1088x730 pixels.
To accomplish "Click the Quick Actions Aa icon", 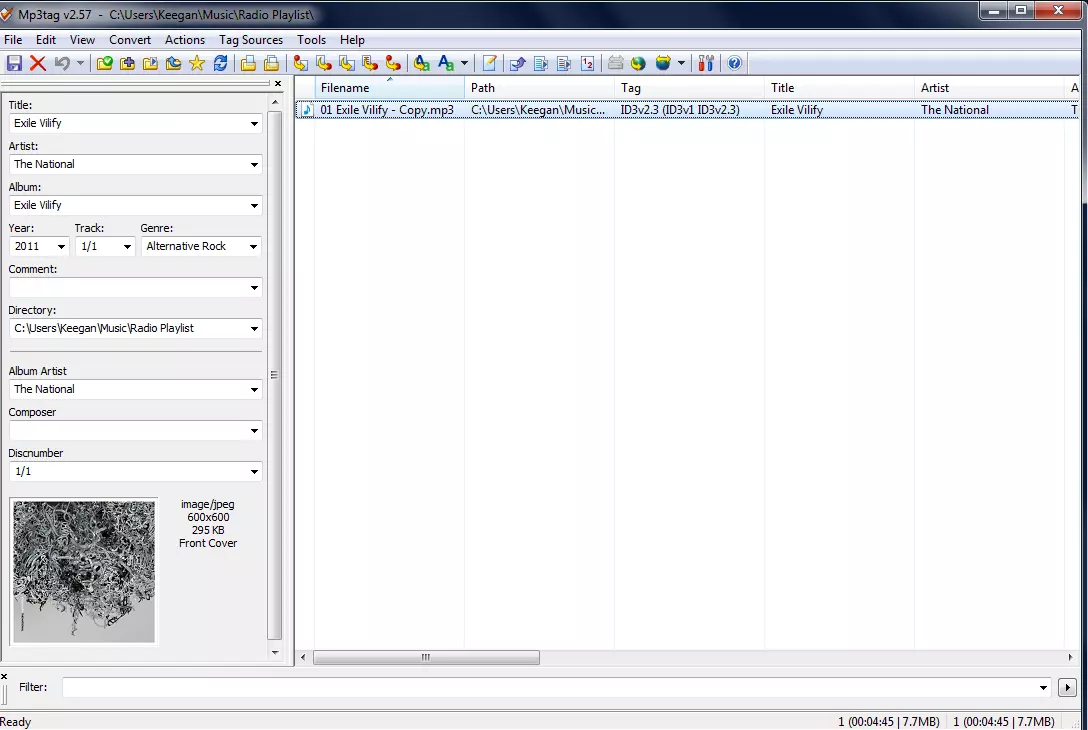I will click(445, 63).
